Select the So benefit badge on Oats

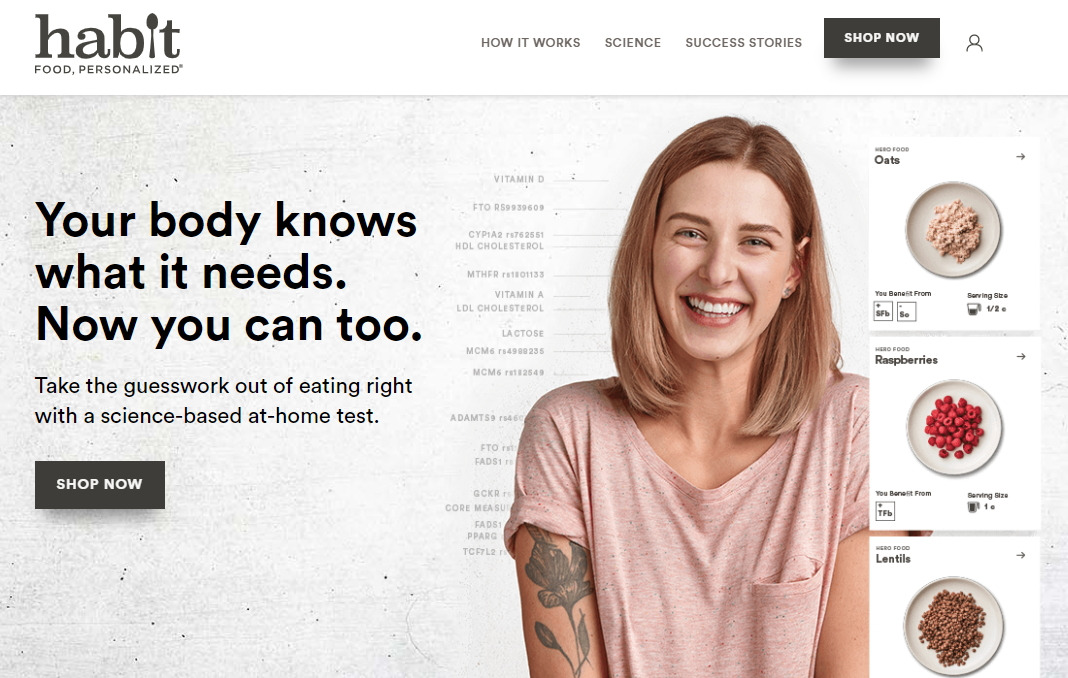906,312
